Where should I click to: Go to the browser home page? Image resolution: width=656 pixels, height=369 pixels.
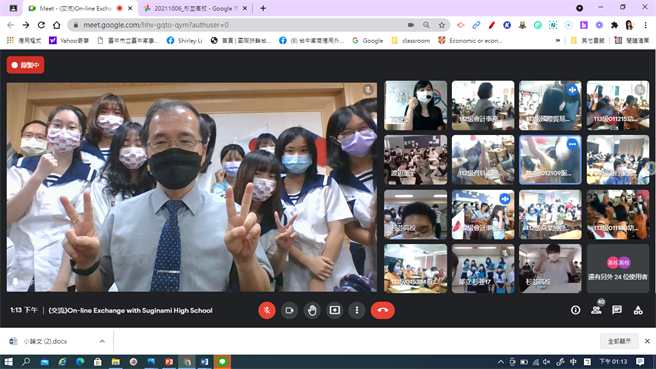click(x=56, y=25)
